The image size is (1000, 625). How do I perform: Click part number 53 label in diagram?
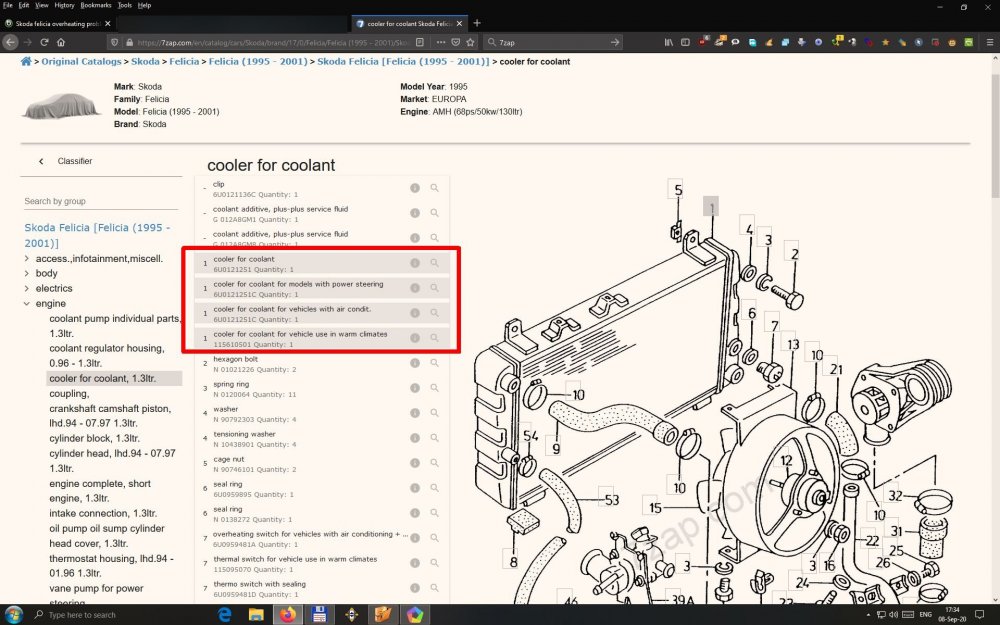click(x=612, y=500)
